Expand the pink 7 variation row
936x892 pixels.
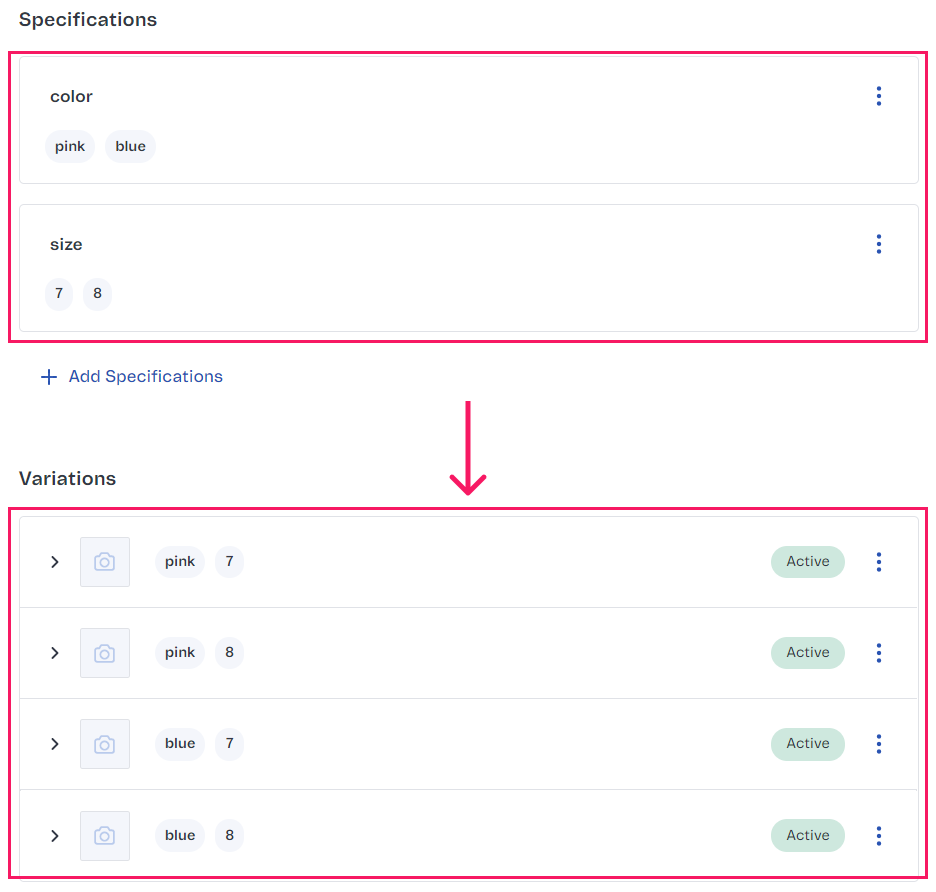55,562
